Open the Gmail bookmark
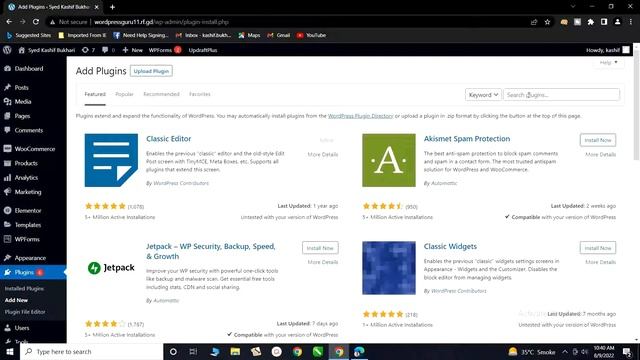The image size is (640, 360). [x=279, y=36]
